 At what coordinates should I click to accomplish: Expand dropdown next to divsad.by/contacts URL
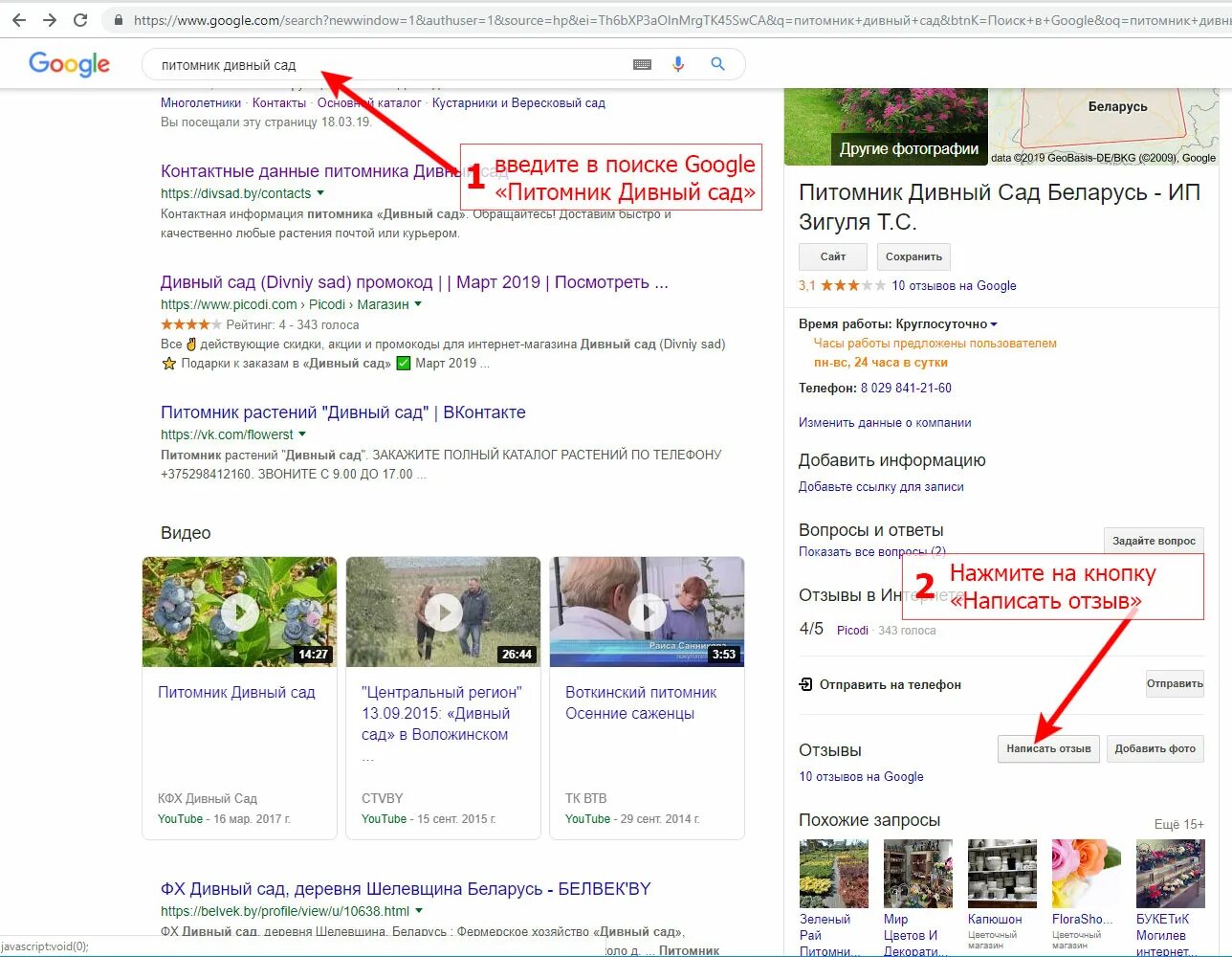coord(320,193)
